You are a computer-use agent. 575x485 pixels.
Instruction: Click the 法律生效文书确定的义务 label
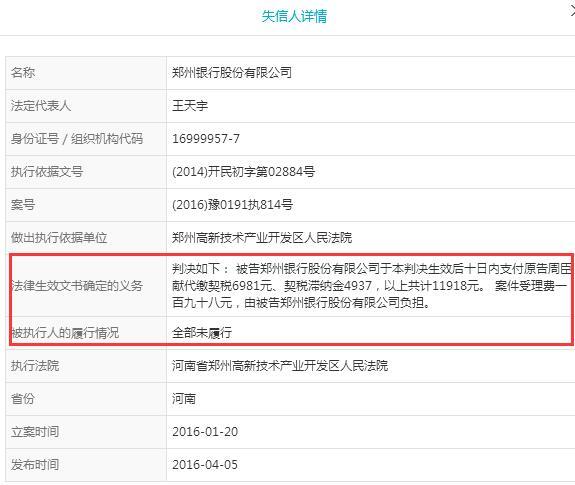click(77, 286)
